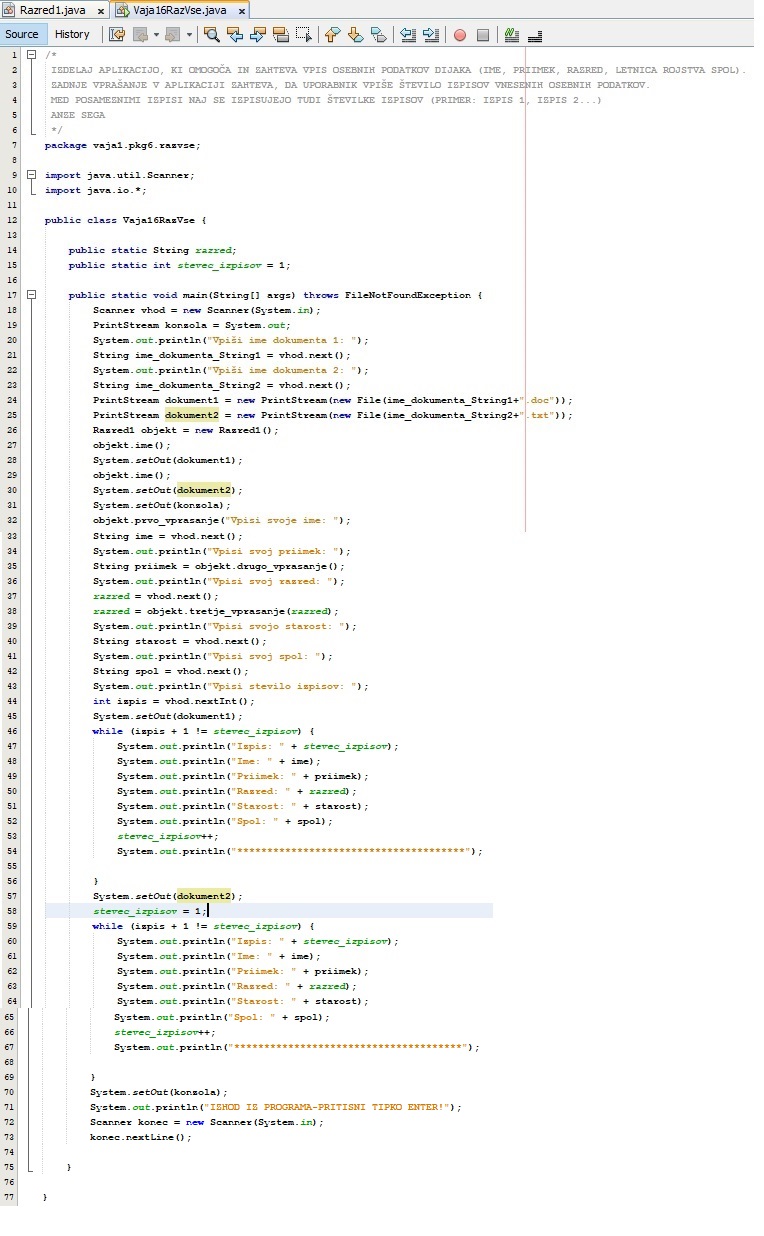Click Find Next Occurrence icon
This screenshot has width=764, height=1236.
click(258, 34)
